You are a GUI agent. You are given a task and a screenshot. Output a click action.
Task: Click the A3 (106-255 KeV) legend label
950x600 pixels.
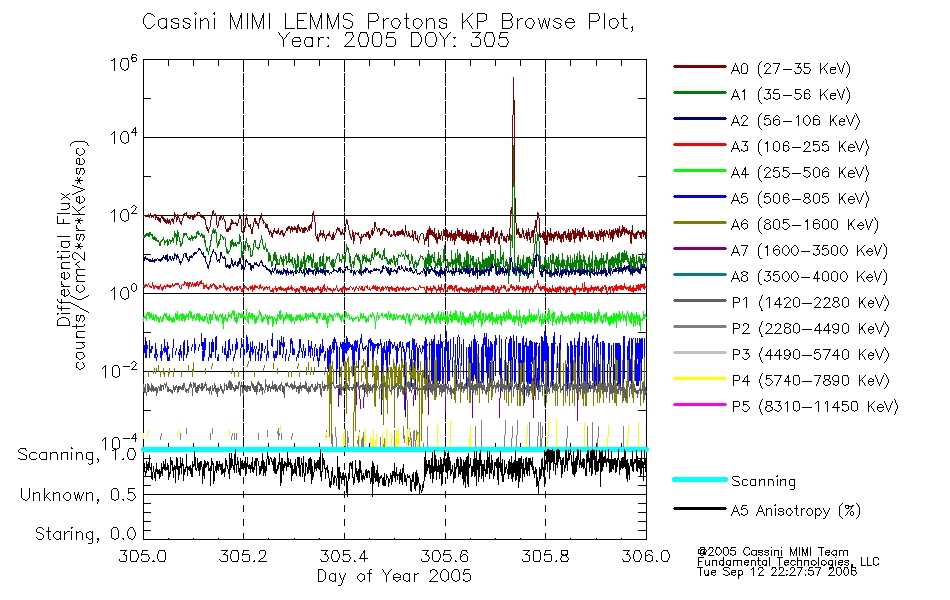pyautogui.click(x=800, y=147)
